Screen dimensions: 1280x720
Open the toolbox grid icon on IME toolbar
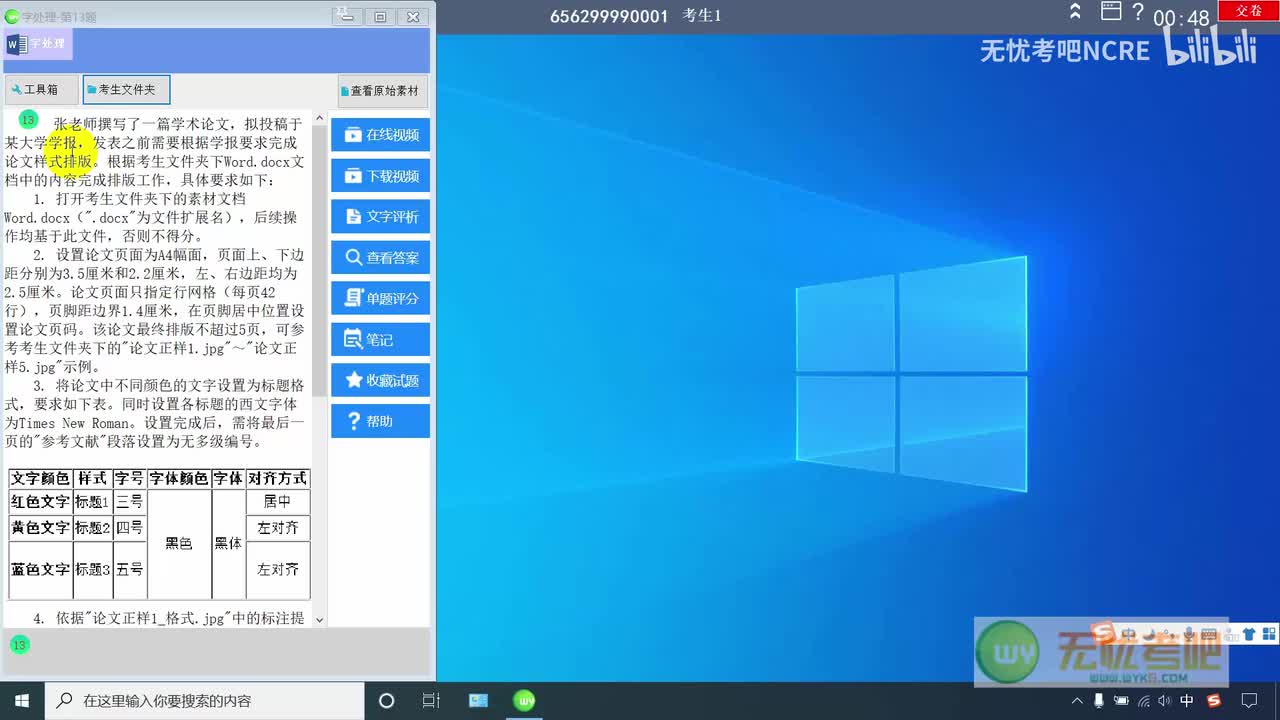[1269, 634]
